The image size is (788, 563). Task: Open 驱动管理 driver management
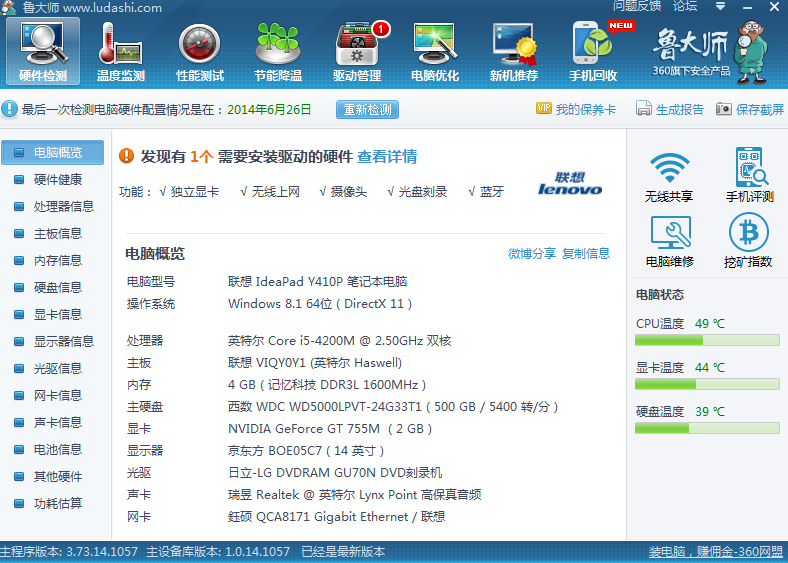click(x=357, y=51)
